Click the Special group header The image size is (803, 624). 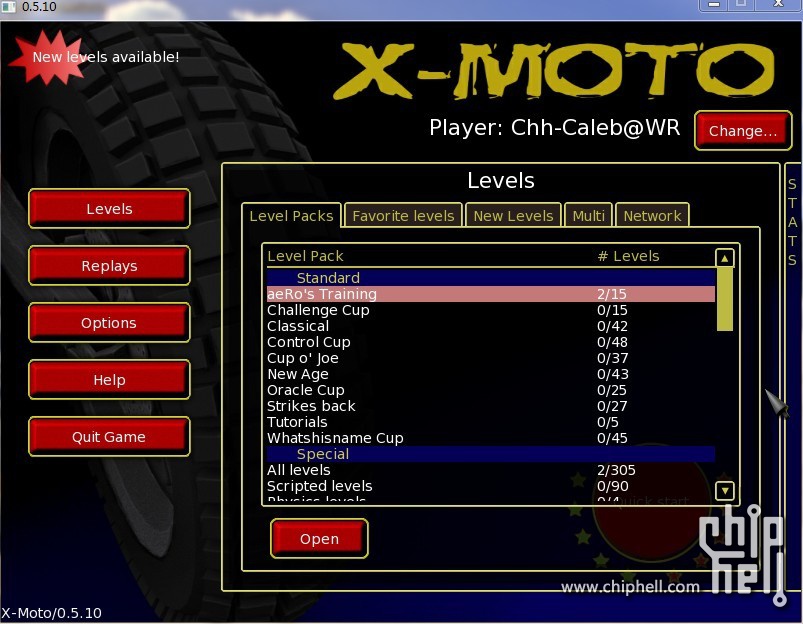[x=491, y=454]
